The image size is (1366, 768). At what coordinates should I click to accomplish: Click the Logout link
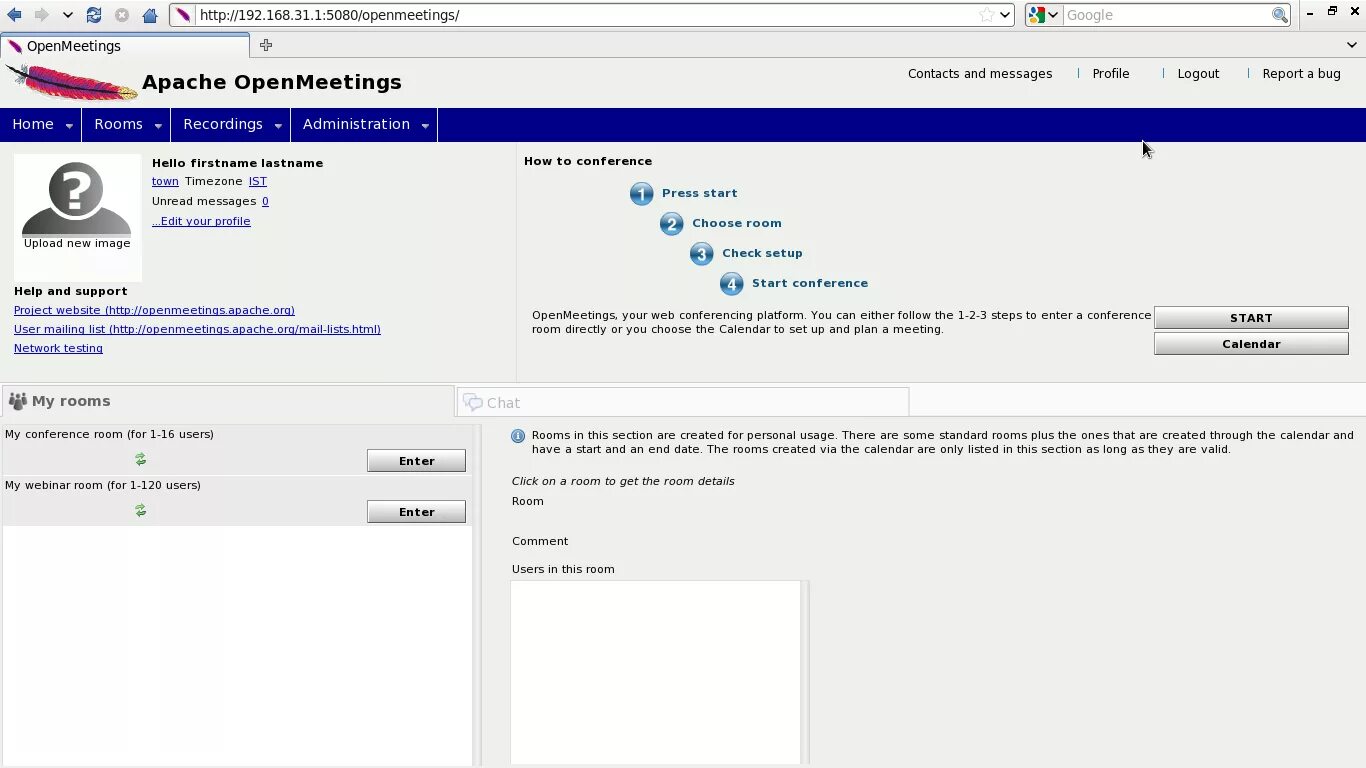point(1198,74)
